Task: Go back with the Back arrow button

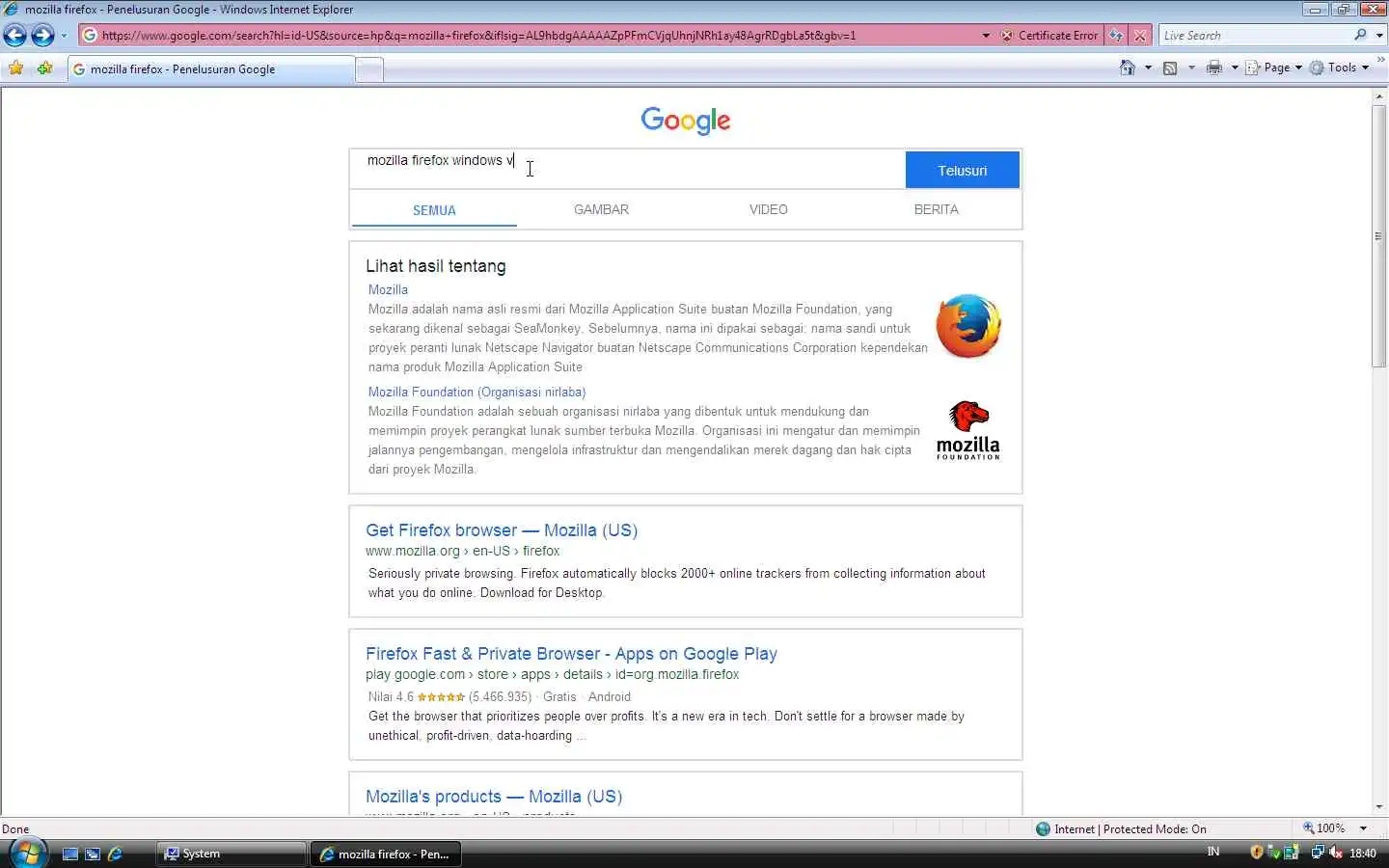Action: tap(14, 36)
